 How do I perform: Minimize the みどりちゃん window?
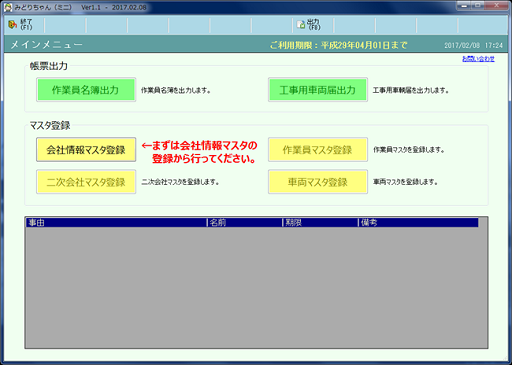coord(464,6)
